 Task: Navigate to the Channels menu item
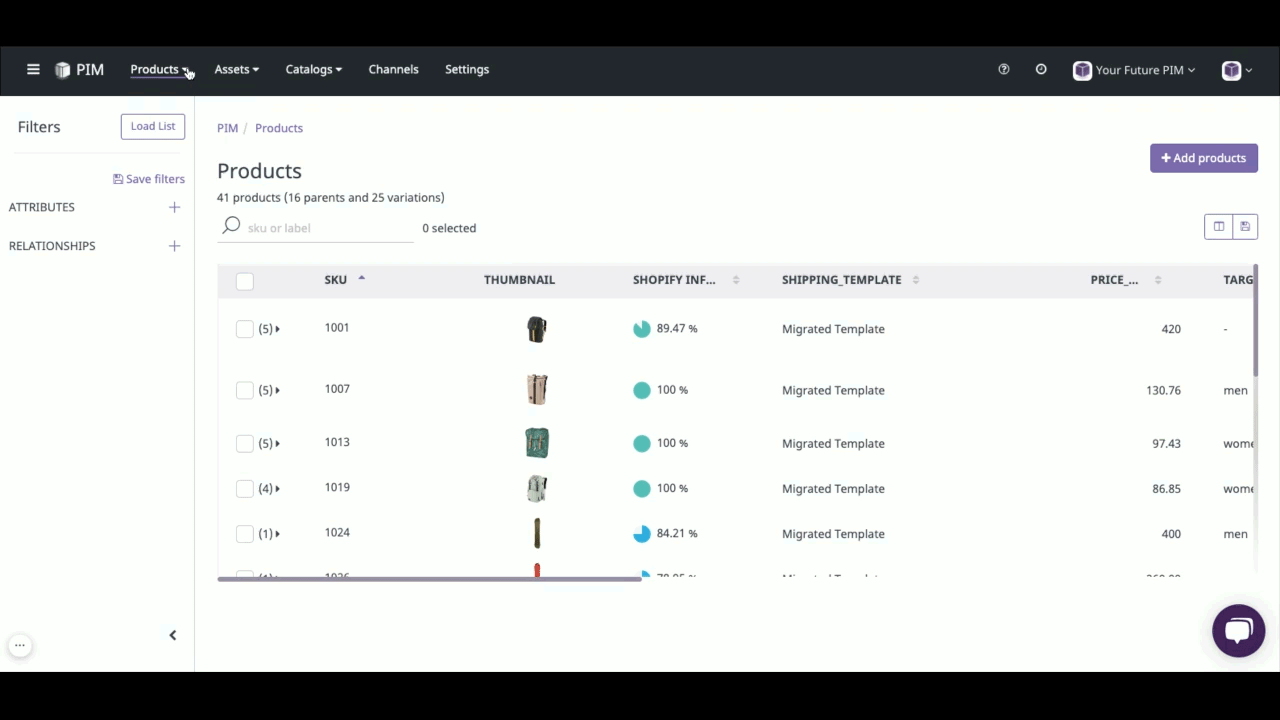pyautogui.click(x=393, y=69)
